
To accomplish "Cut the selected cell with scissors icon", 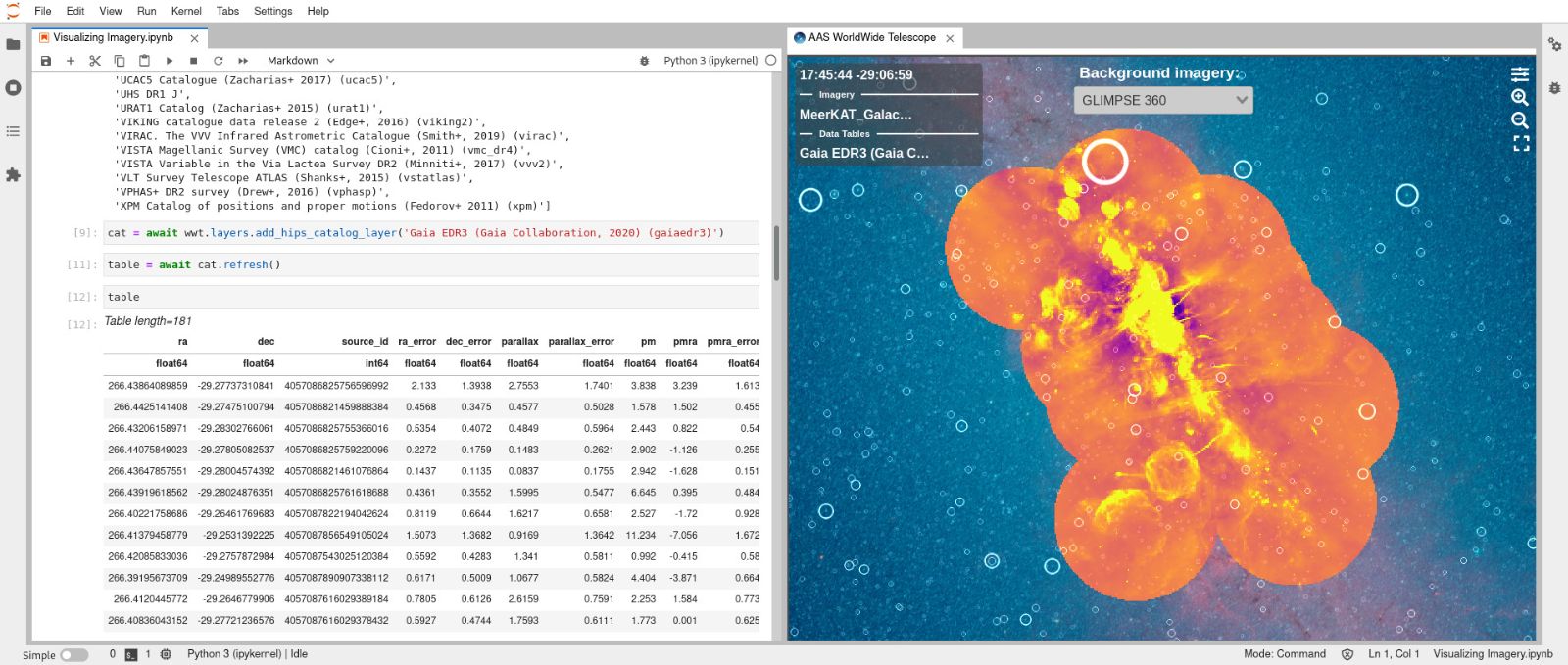I will point(95,61).
